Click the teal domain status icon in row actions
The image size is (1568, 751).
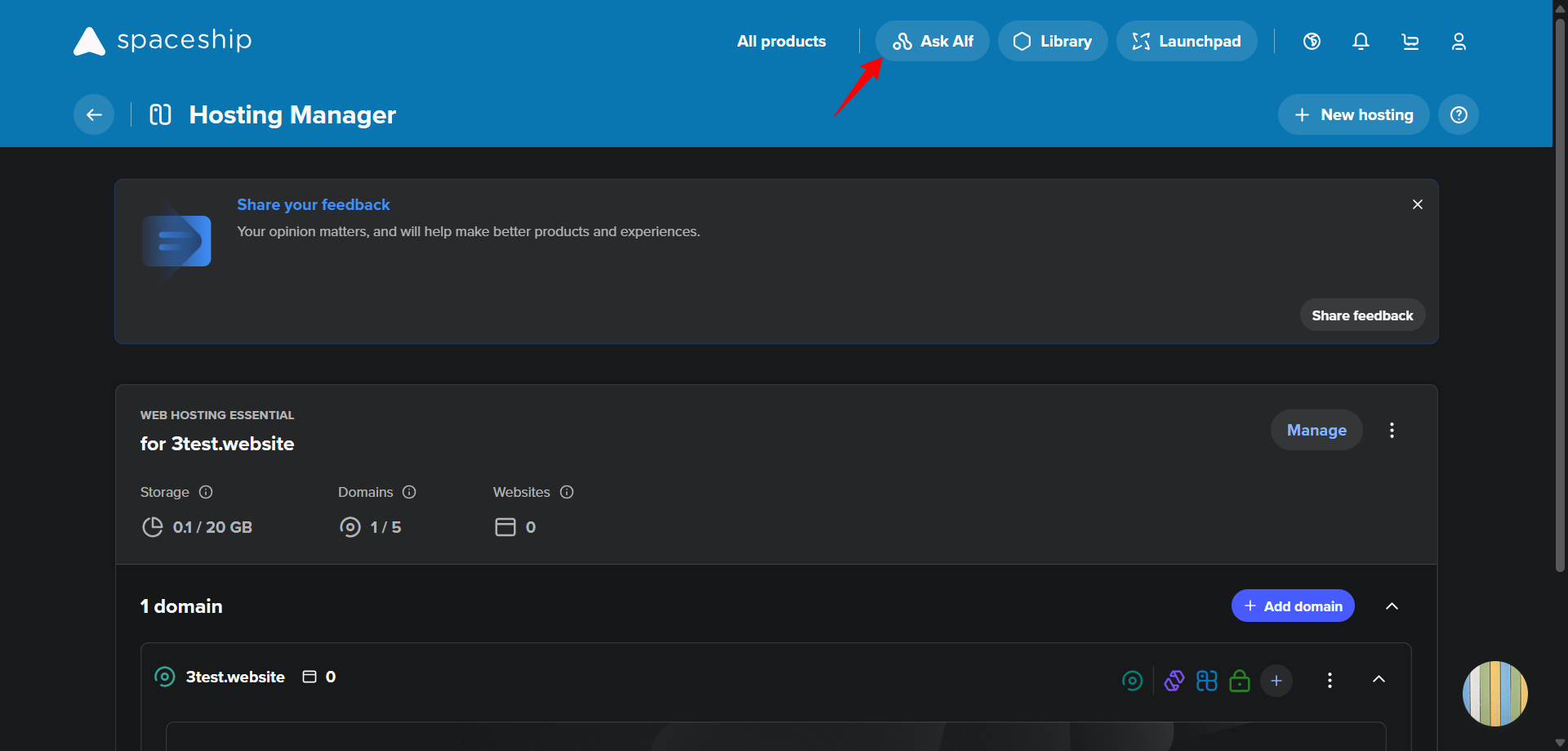click(1132, 680)
